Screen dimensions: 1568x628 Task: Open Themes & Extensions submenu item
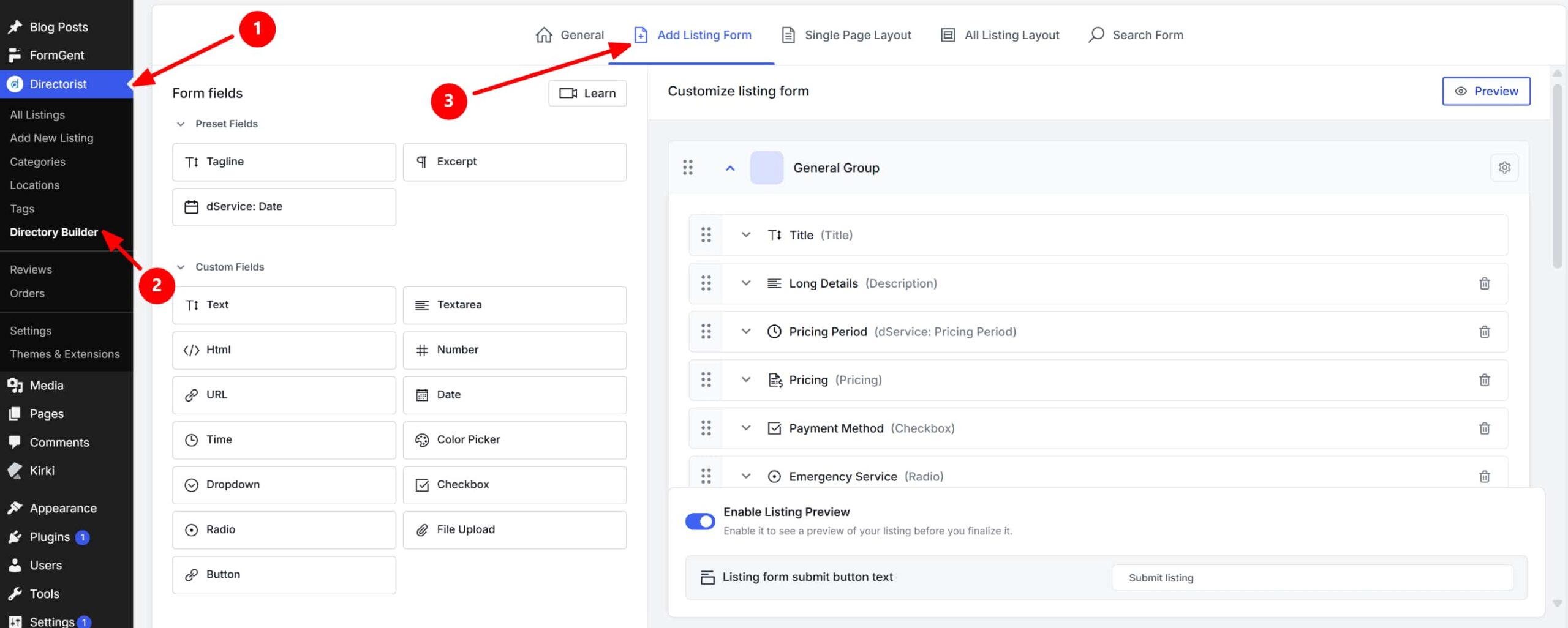tap(65, 354)
